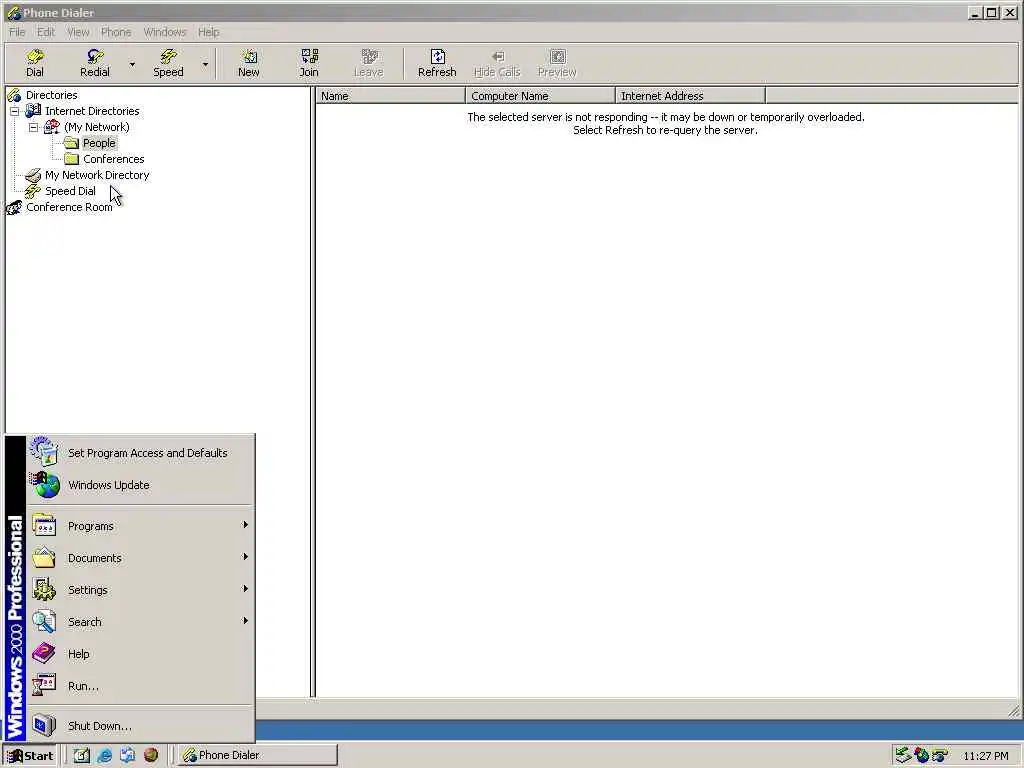The width and height of the screenshot is (1024, 768).
Task: Select Conference Room in the tree
Action: coord(69,207)
